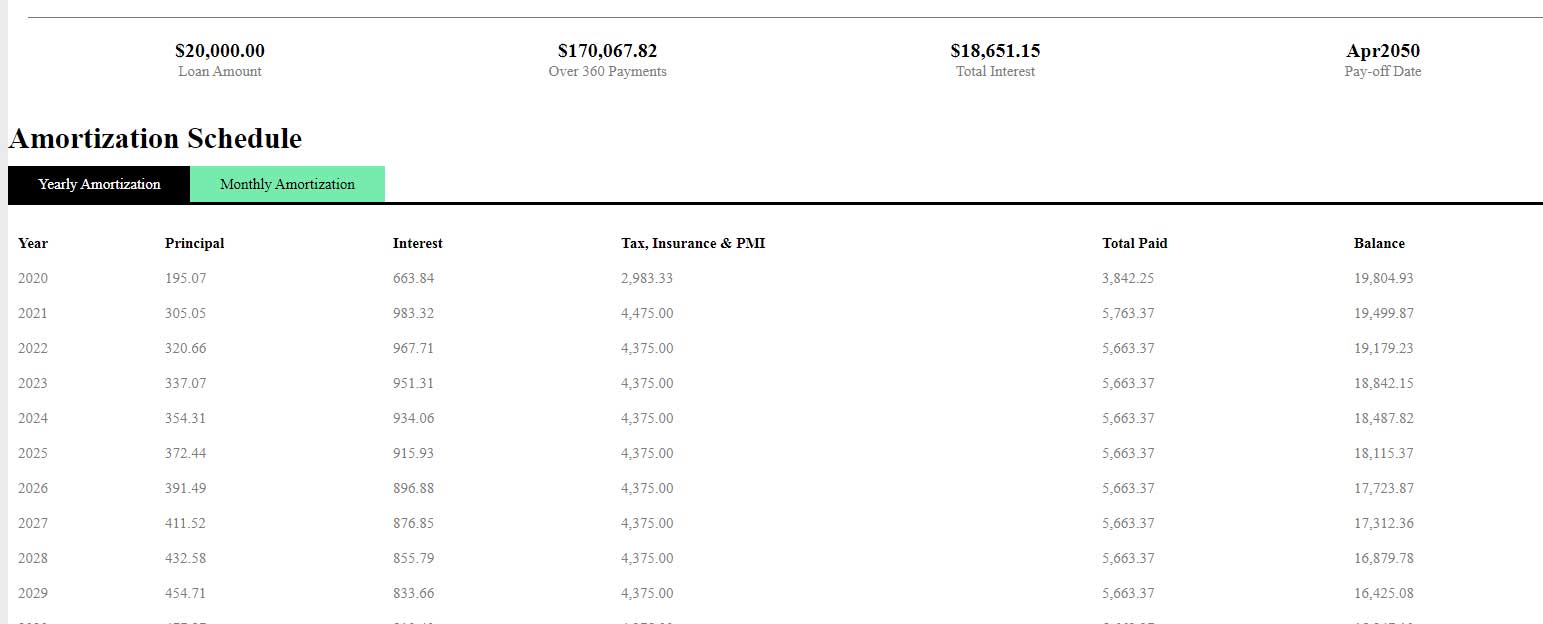Click the $18,651.15 total interest figure

coord(995,51)
